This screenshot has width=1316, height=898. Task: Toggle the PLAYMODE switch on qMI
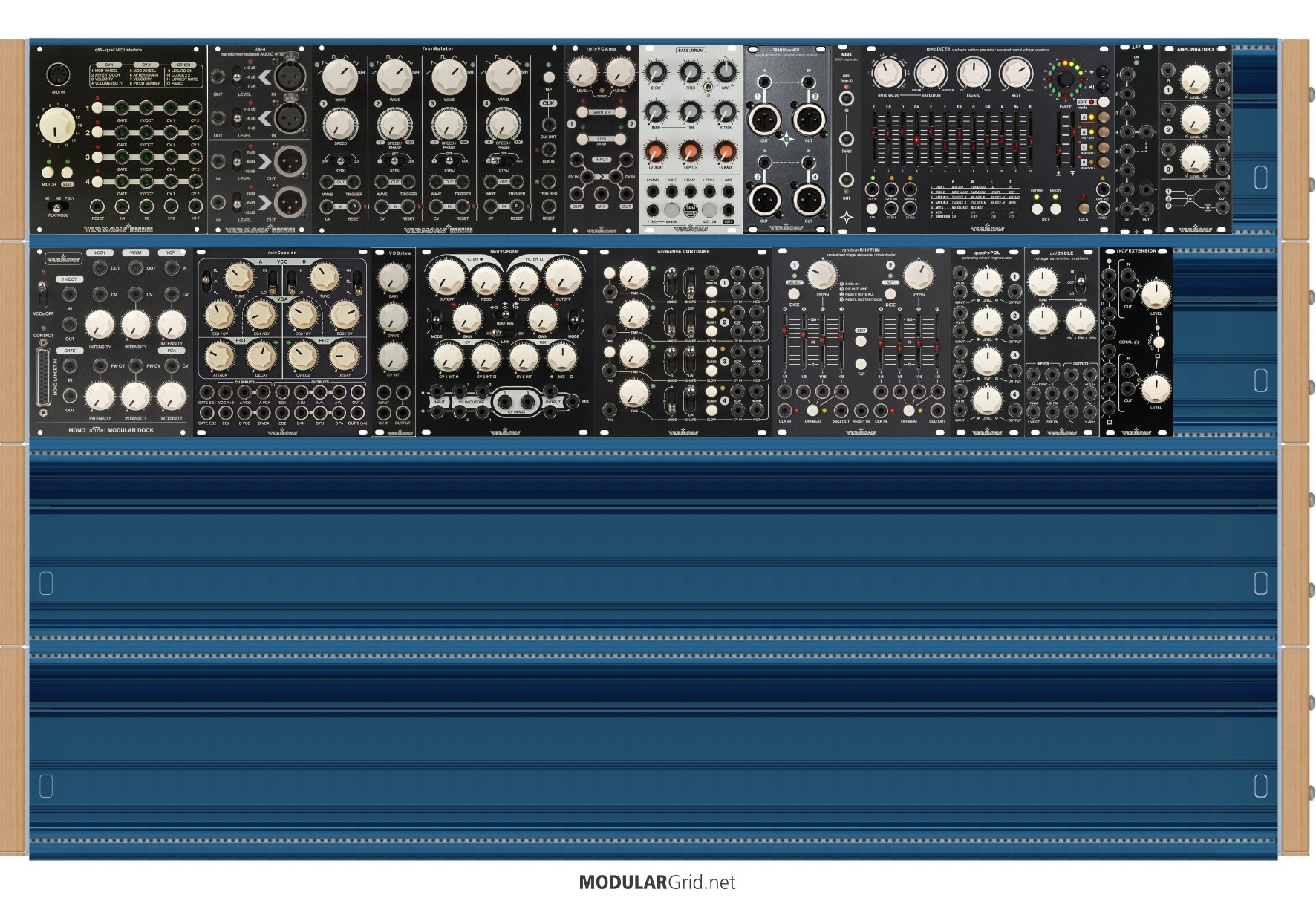[56, 207]
